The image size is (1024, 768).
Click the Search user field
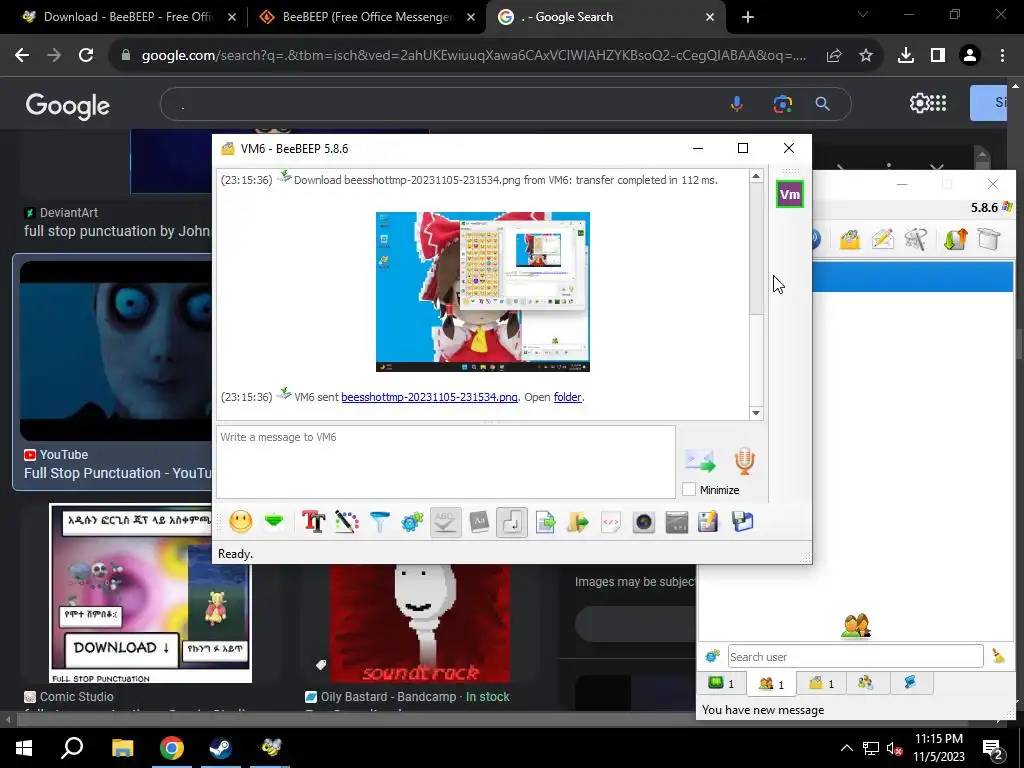coord(855,656)
